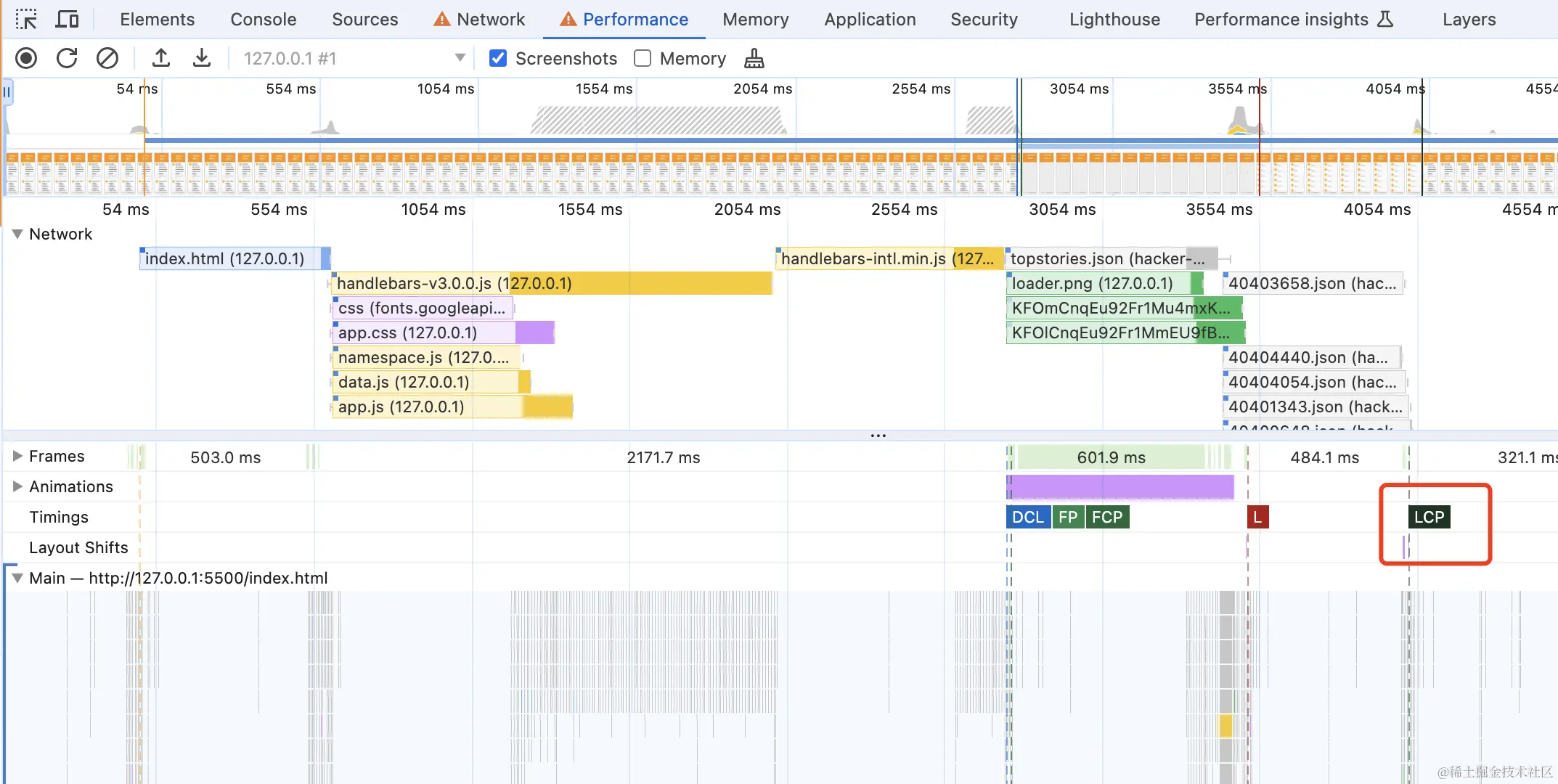The image size is (1558, 784).
Task: Open the Application tab
Action: tap(870, 20)
